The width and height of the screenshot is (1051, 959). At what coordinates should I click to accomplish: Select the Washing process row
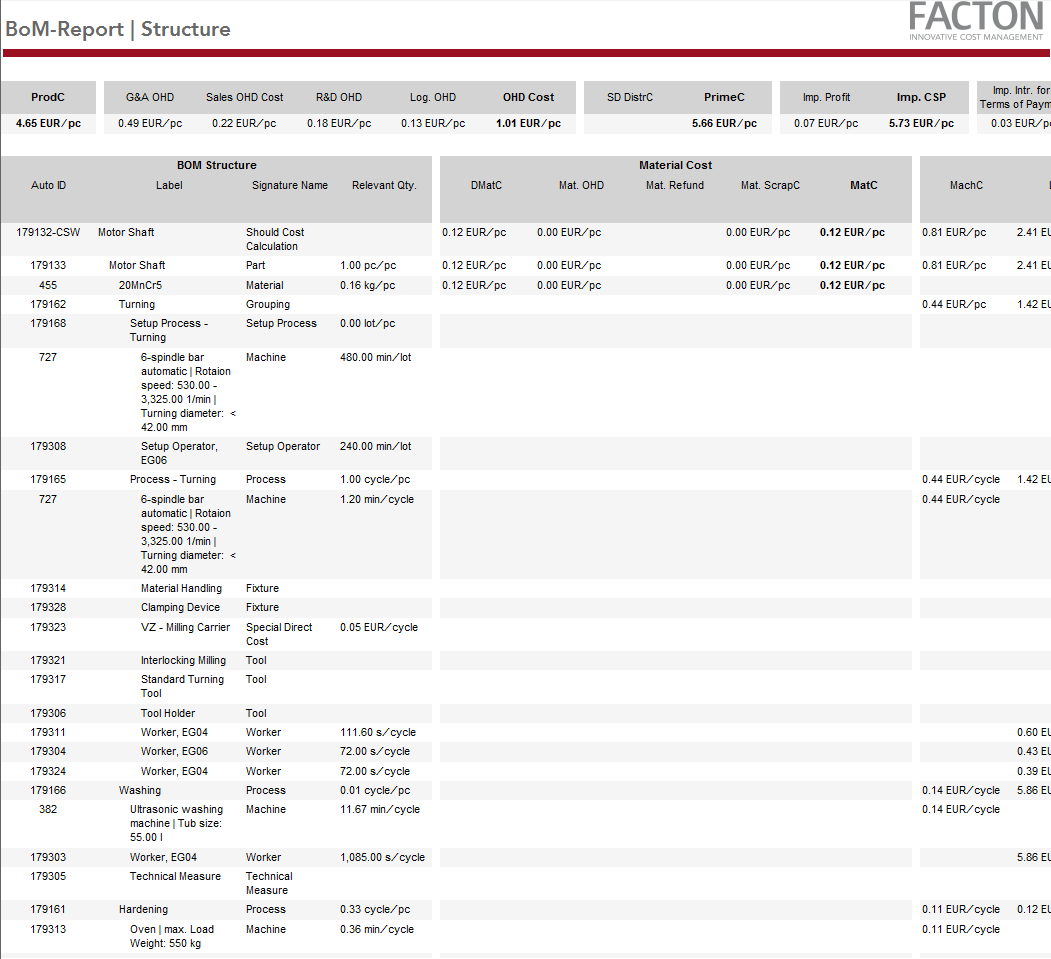click(140, 790)
